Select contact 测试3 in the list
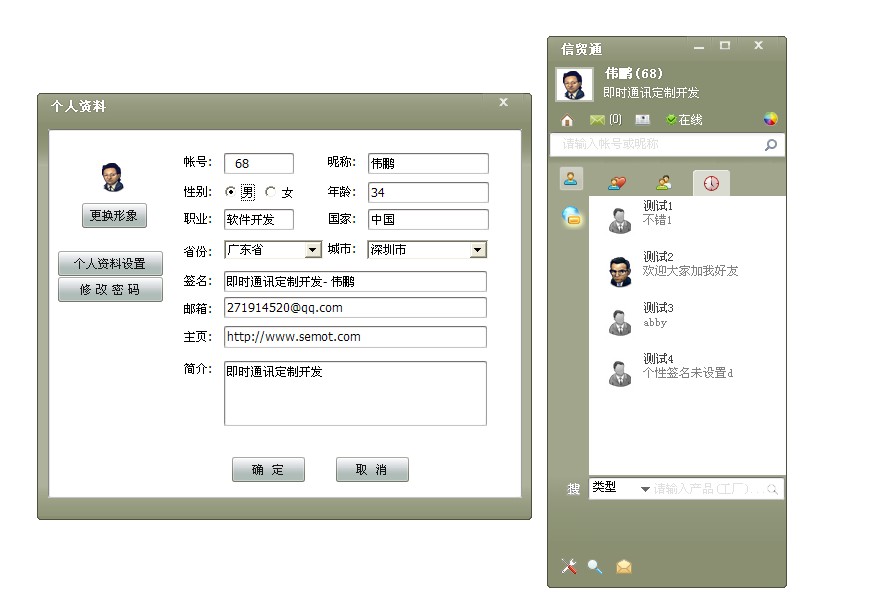888x616 pixels. click(687, 321)
